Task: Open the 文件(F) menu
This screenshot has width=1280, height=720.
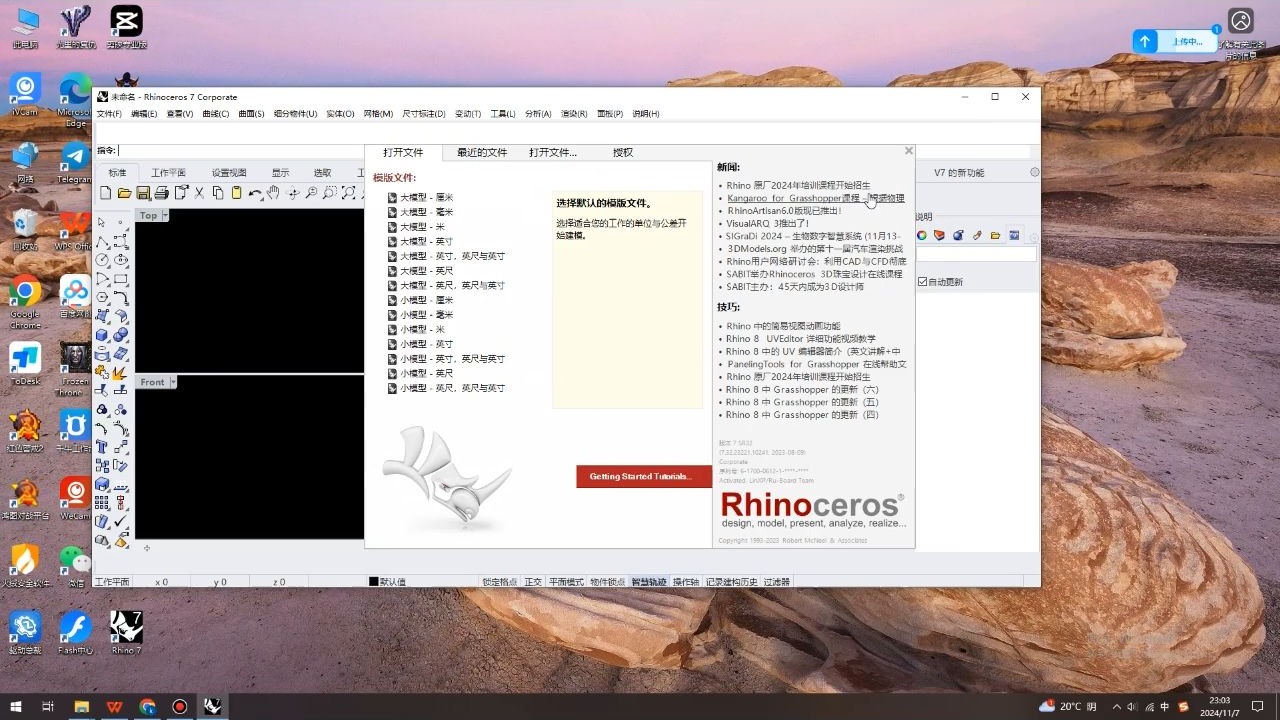Action: [x=109, y=113]
